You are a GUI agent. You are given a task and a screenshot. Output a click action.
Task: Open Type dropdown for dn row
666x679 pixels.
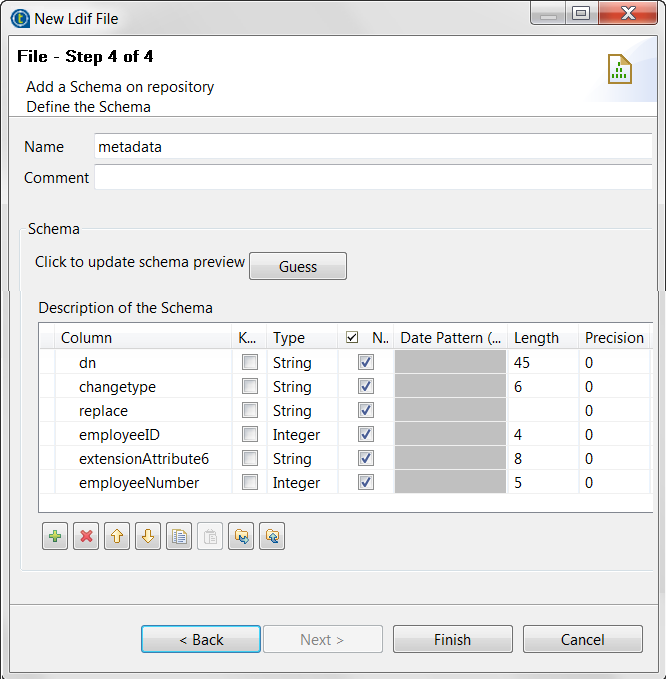pyautogui.click(x=302, y=362)
